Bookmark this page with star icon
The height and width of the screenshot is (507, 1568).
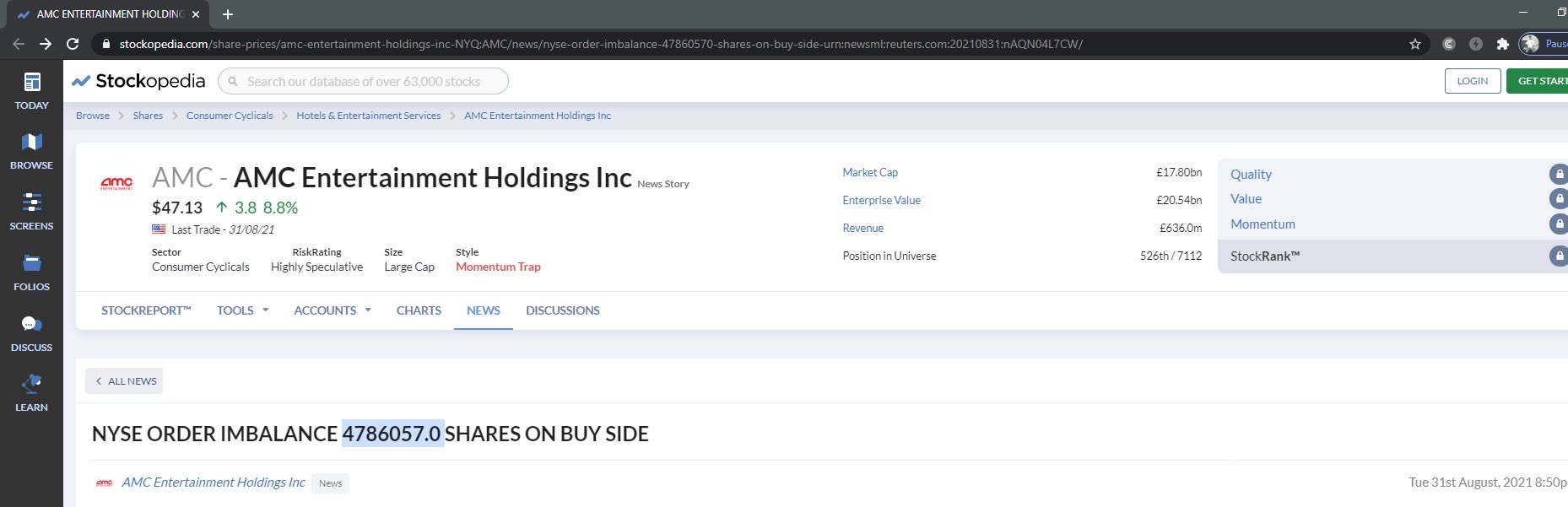(1415, 44)
